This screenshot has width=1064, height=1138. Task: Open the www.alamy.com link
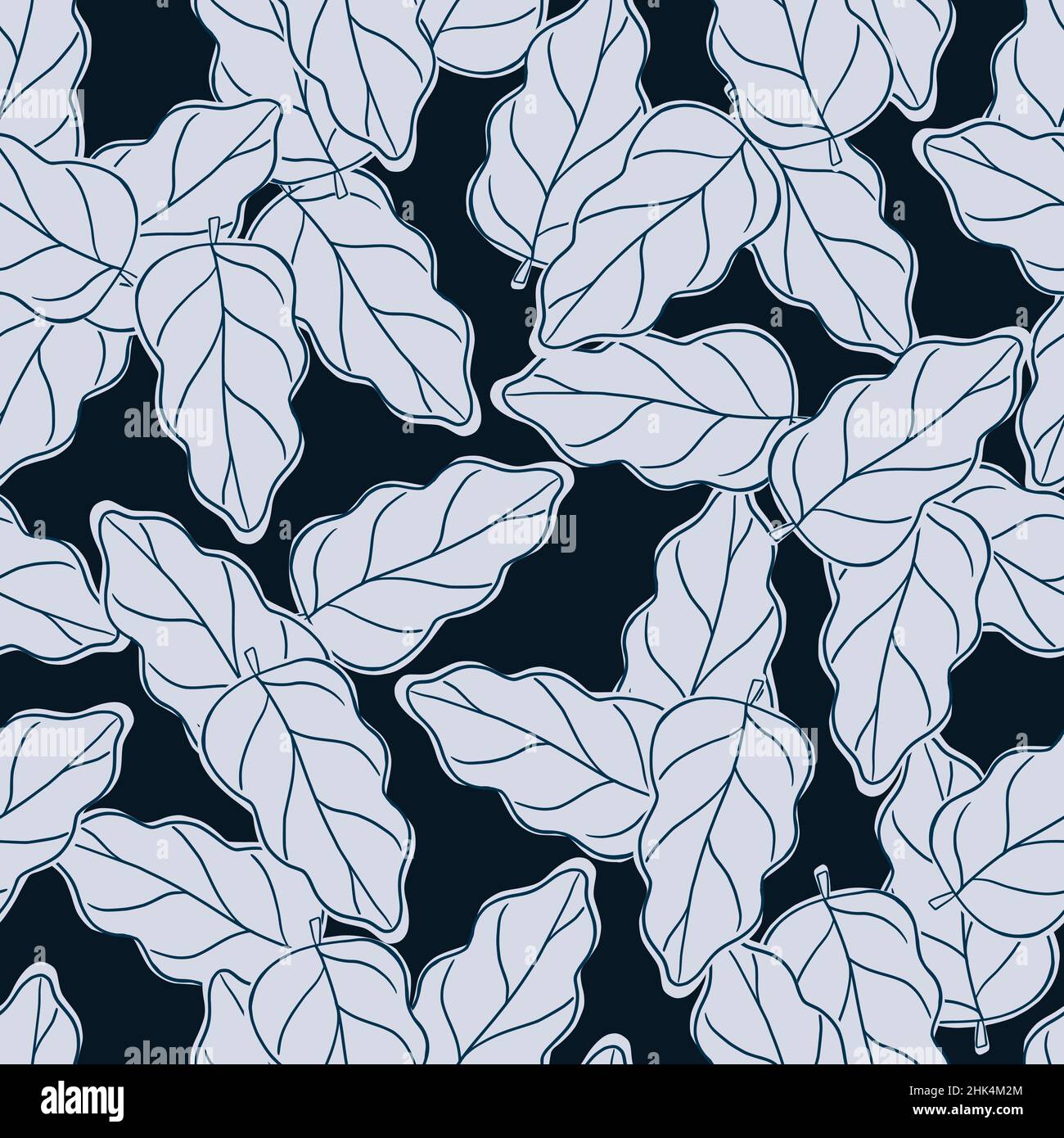point(967,1110)
